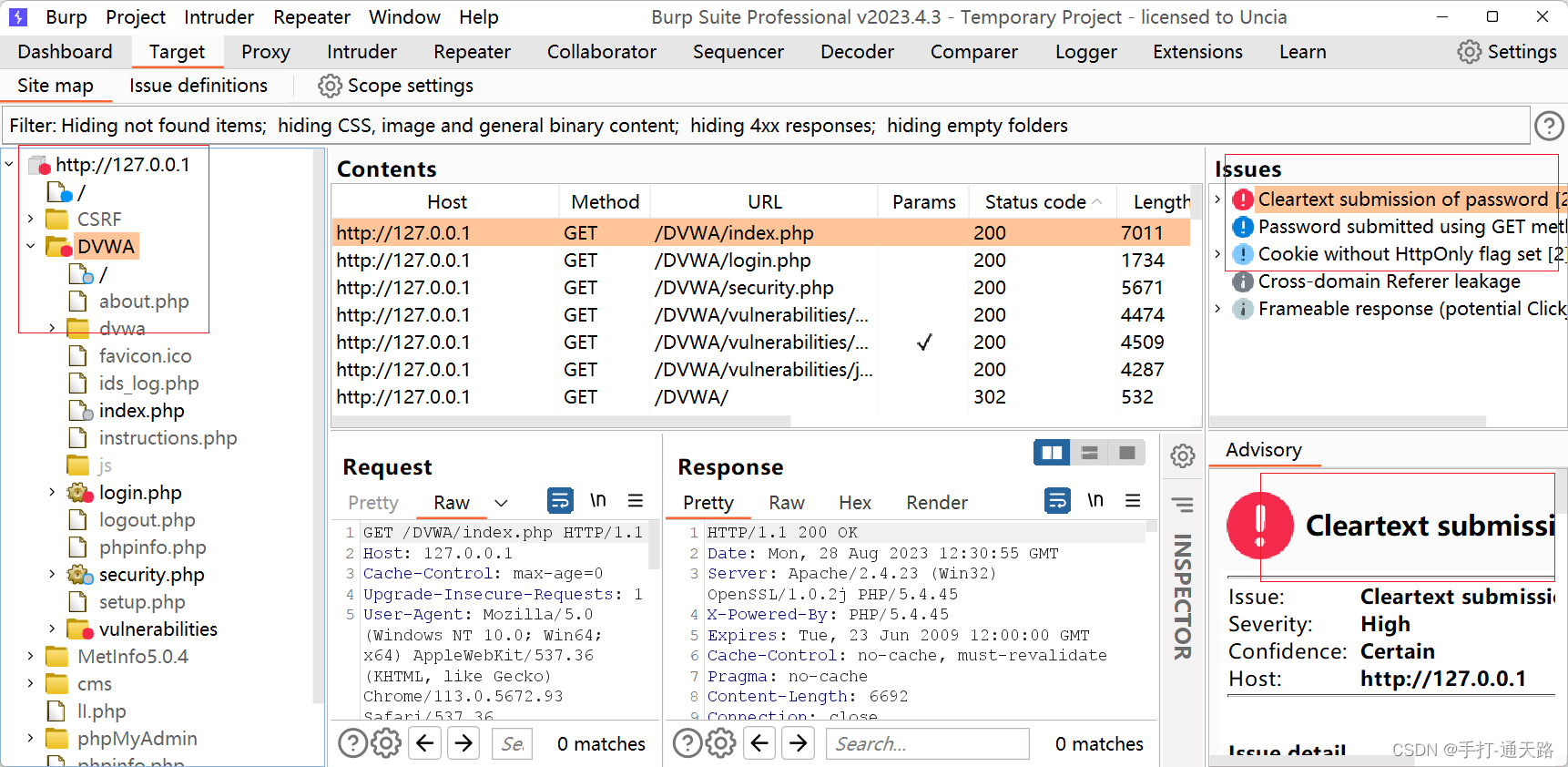The height and width of the screenshot is (767, 1568).
Task: Select combined tabbed layout icon
Action: (x=1127, y=453)
